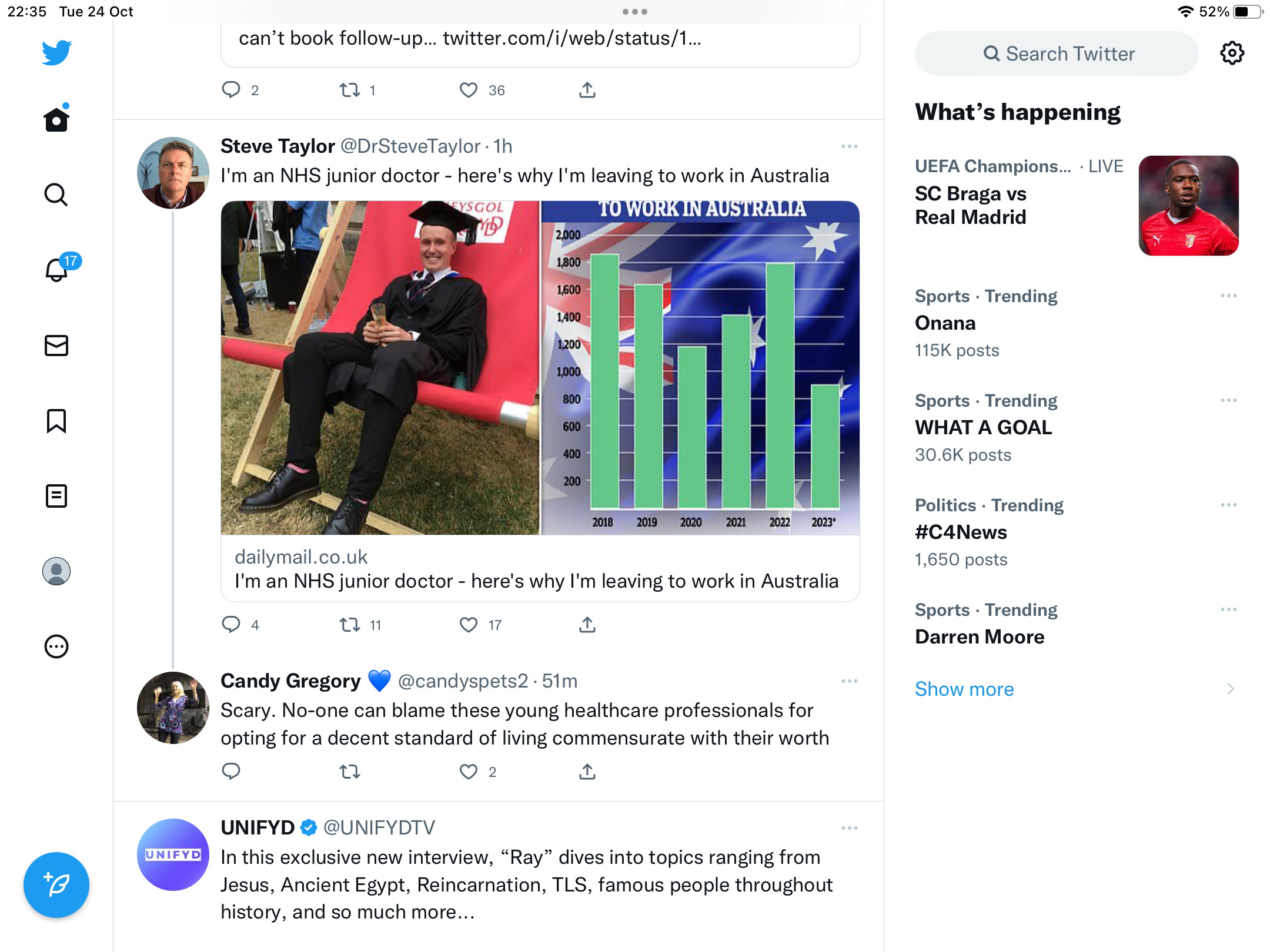Reply to Steve Taylor's tweet
Viewport: 1270px width, 952px height.
click(231, 624)
